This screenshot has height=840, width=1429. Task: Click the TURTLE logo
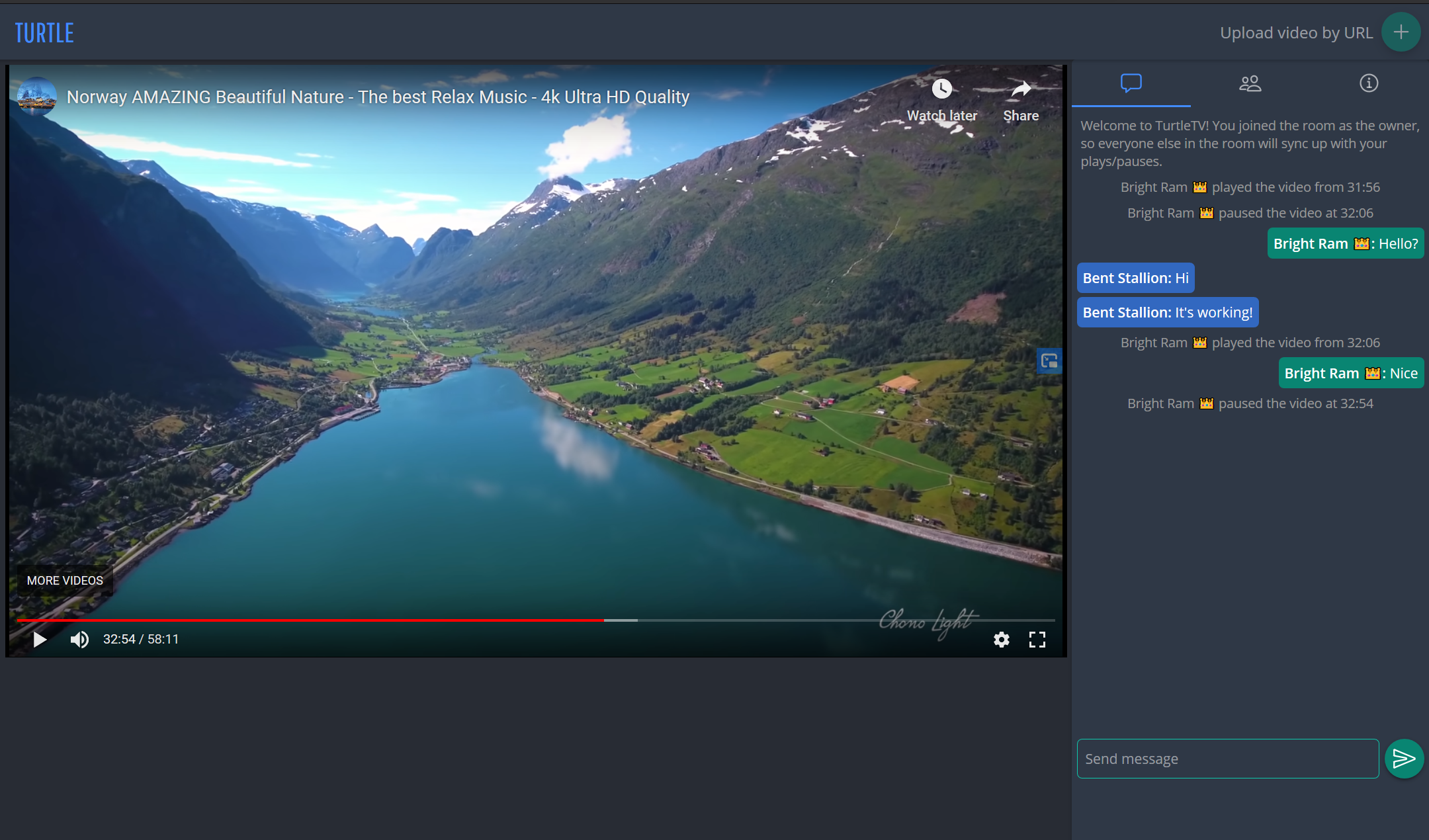pos(44,33)
